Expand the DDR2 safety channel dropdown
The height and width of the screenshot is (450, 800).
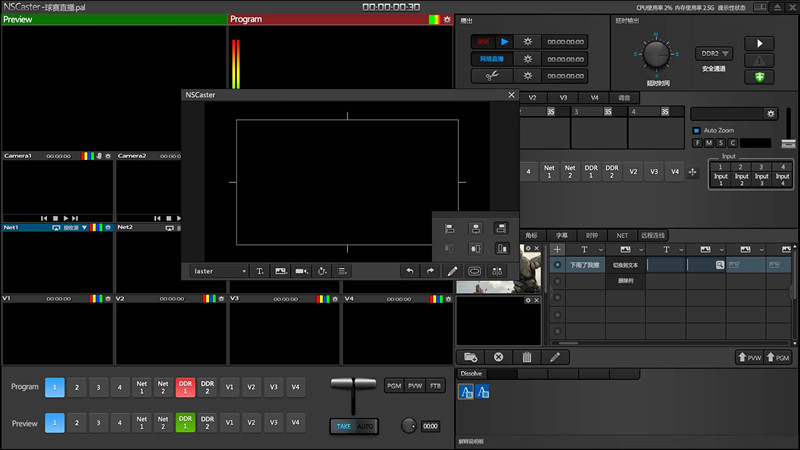(x=714, y=53)
